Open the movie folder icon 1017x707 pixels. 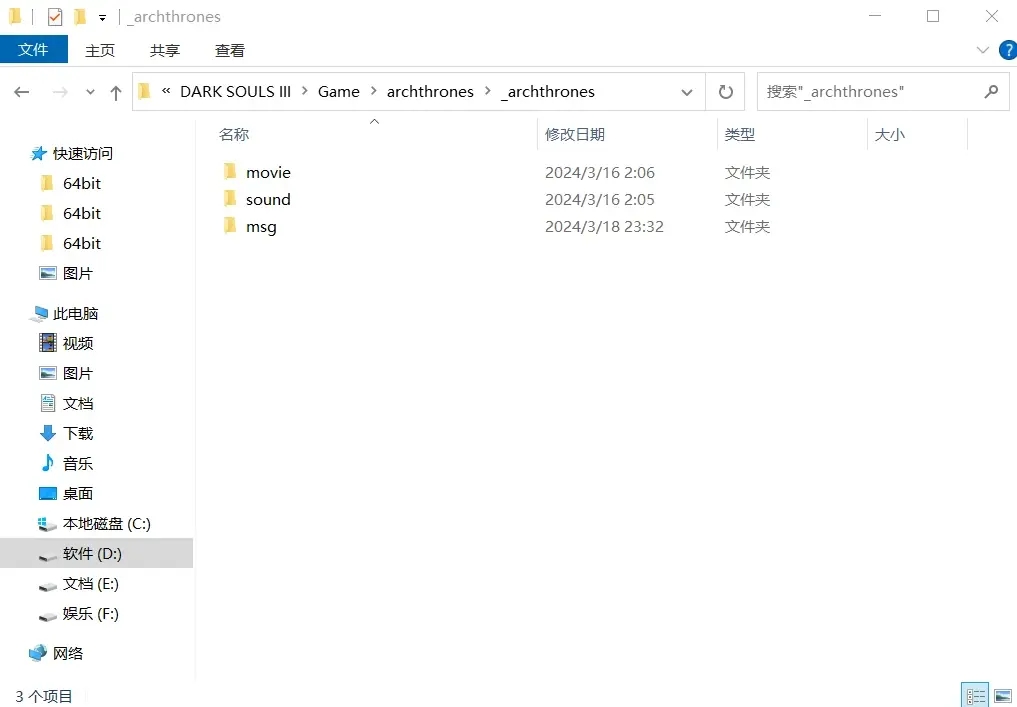pyautogui.click(x=230, y=172)
